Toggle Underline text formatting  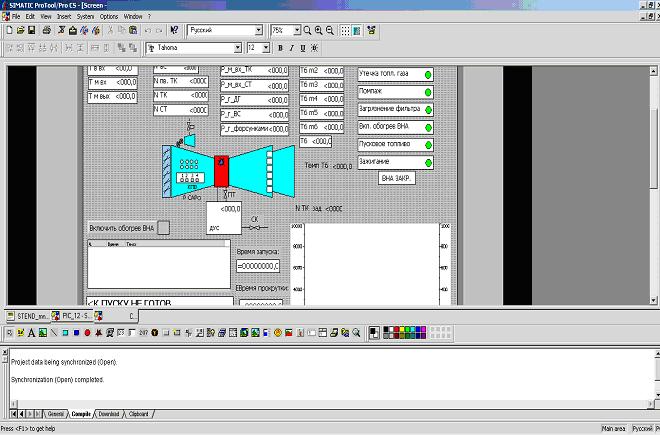pos(304,47)
